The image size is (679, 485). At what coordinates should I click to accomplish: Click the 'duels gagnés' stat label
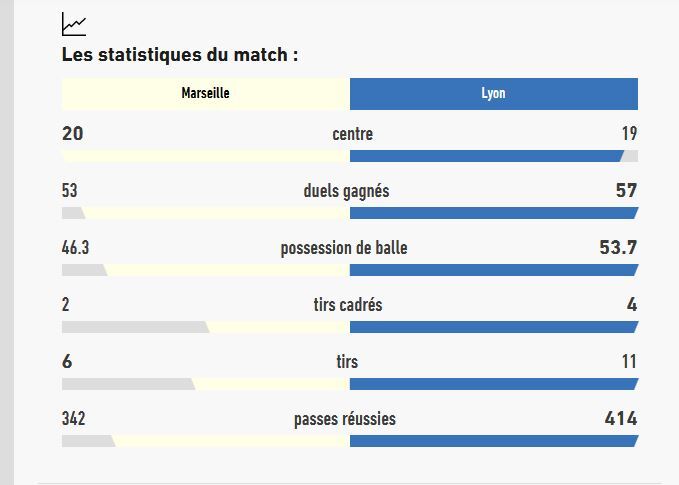(346, 190)
